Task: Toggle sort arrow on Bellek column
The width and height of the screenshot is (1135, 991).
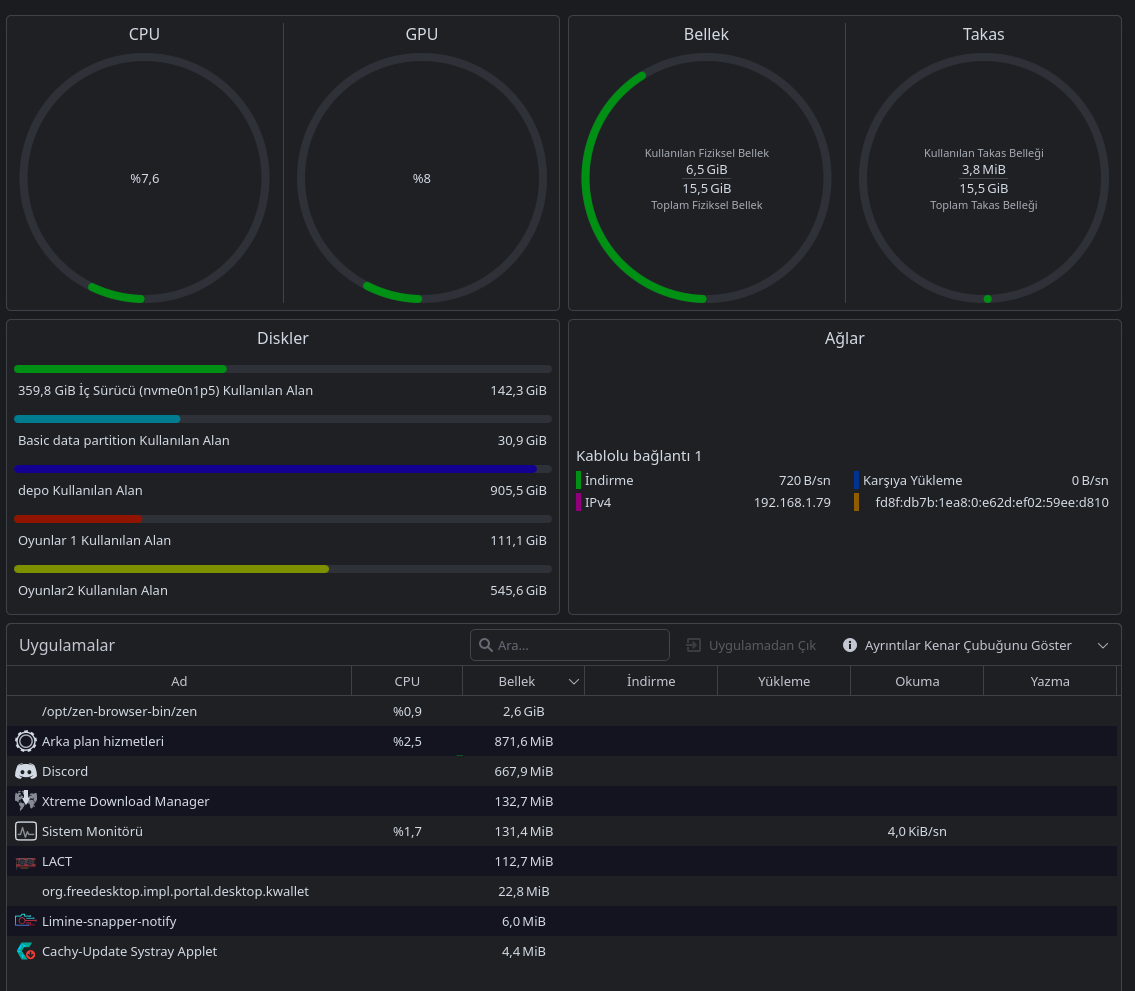Action: pyautogui.click(x=574, y=681)
